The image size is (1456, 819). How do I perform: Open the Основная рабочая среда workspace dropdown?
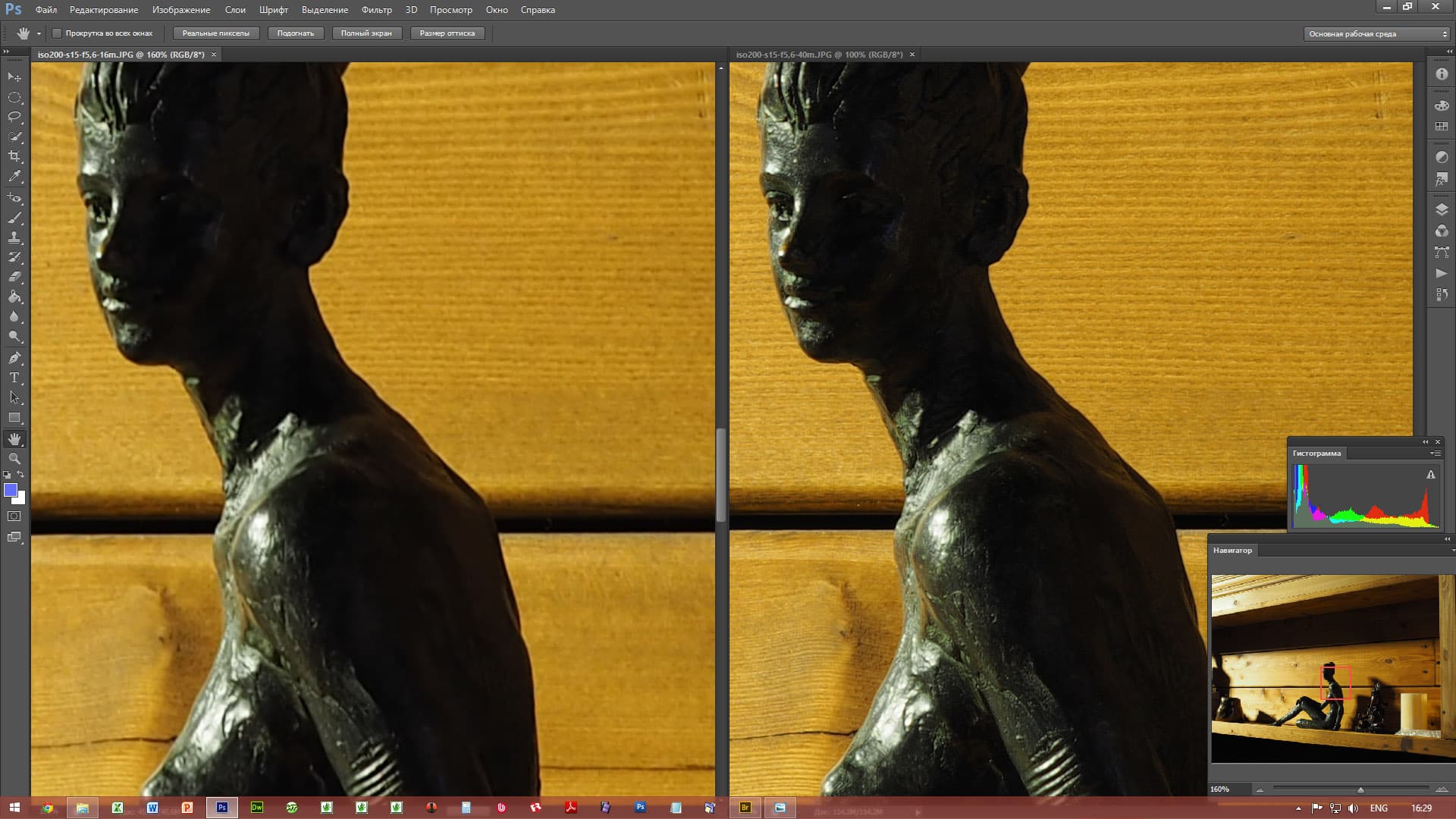[x=1378, y=34]
